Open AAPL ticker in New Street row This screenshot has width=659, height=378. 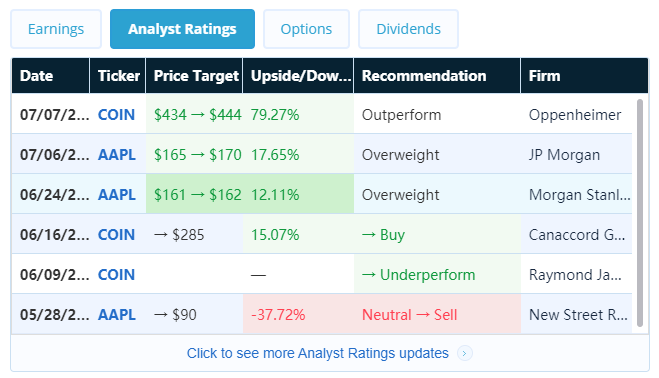(x=117, y=315)
